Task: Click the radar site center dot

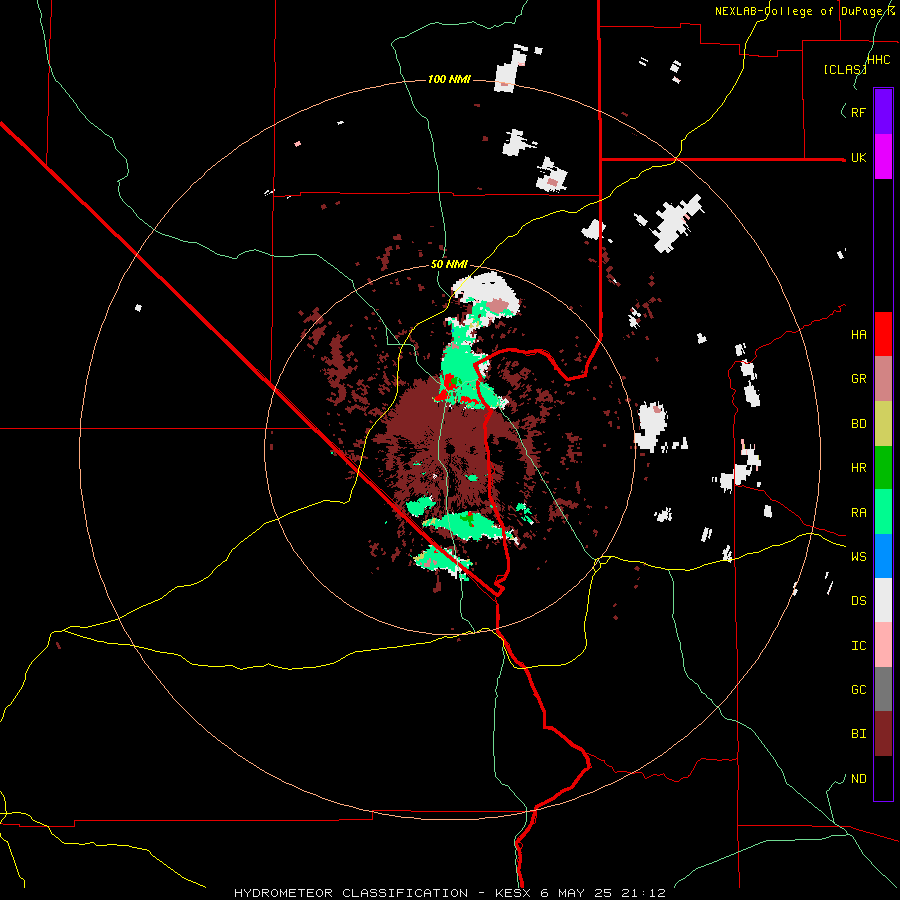Action: (451, 449)
